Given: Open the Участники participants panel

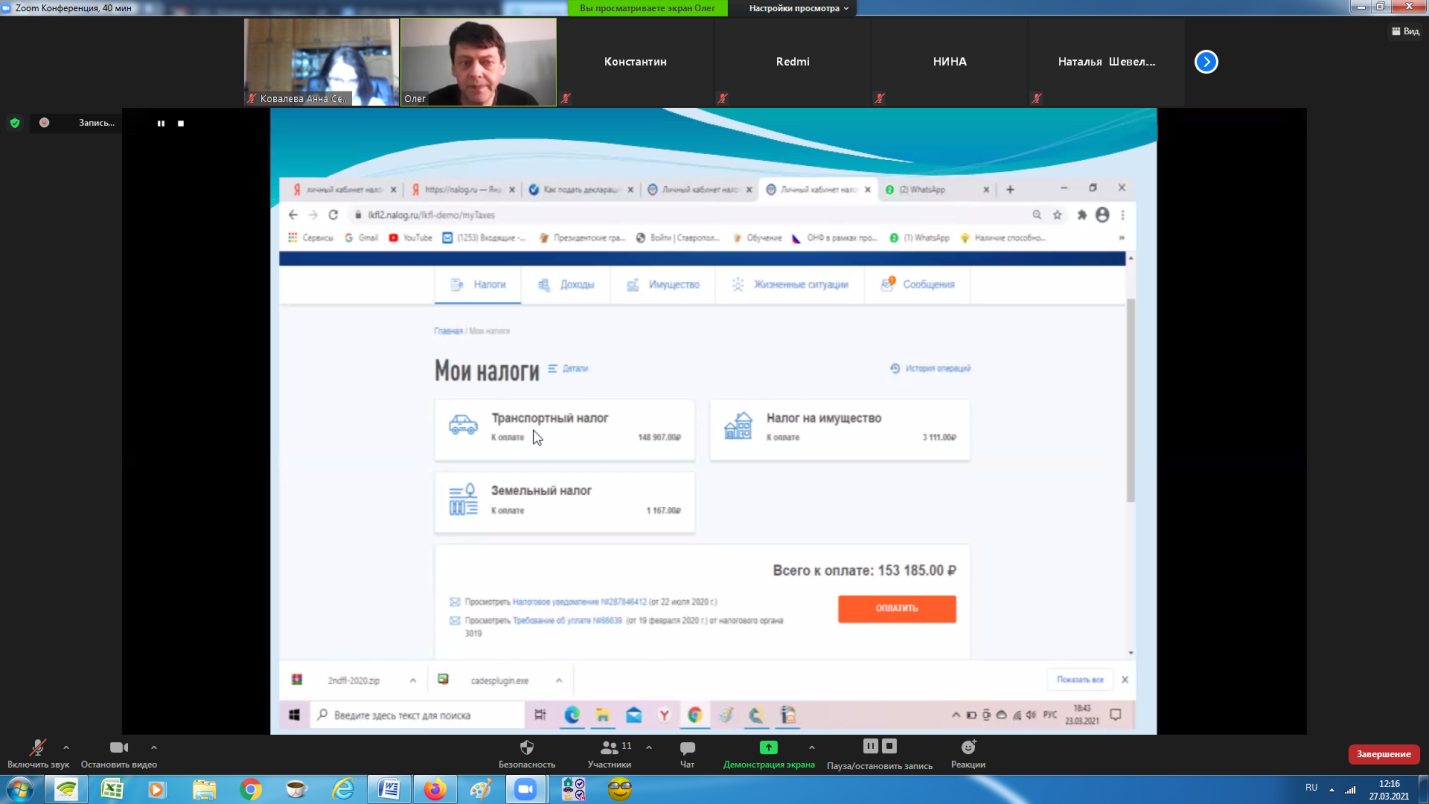Looking at the screenshot, I should point(608,748).
